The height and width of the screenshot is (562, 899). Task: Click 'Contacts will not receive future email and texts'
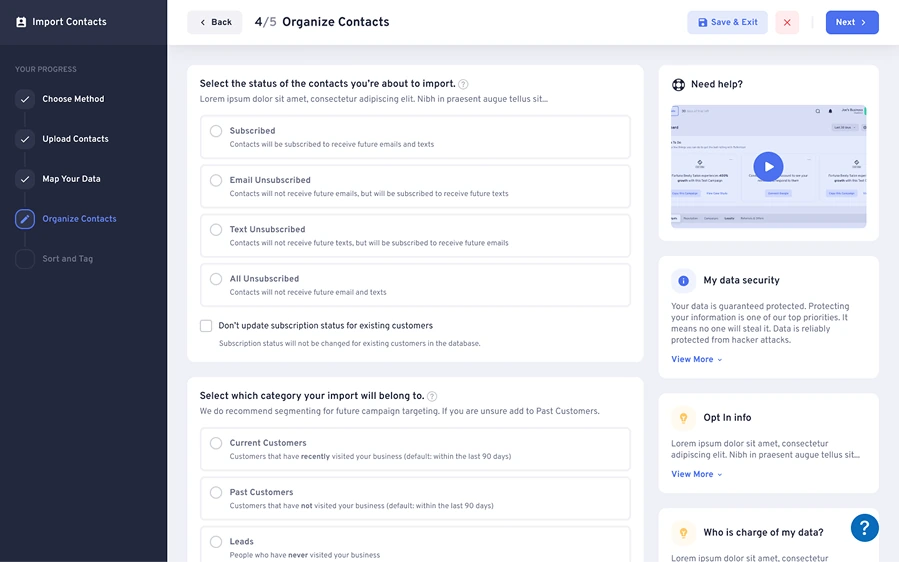308,292
